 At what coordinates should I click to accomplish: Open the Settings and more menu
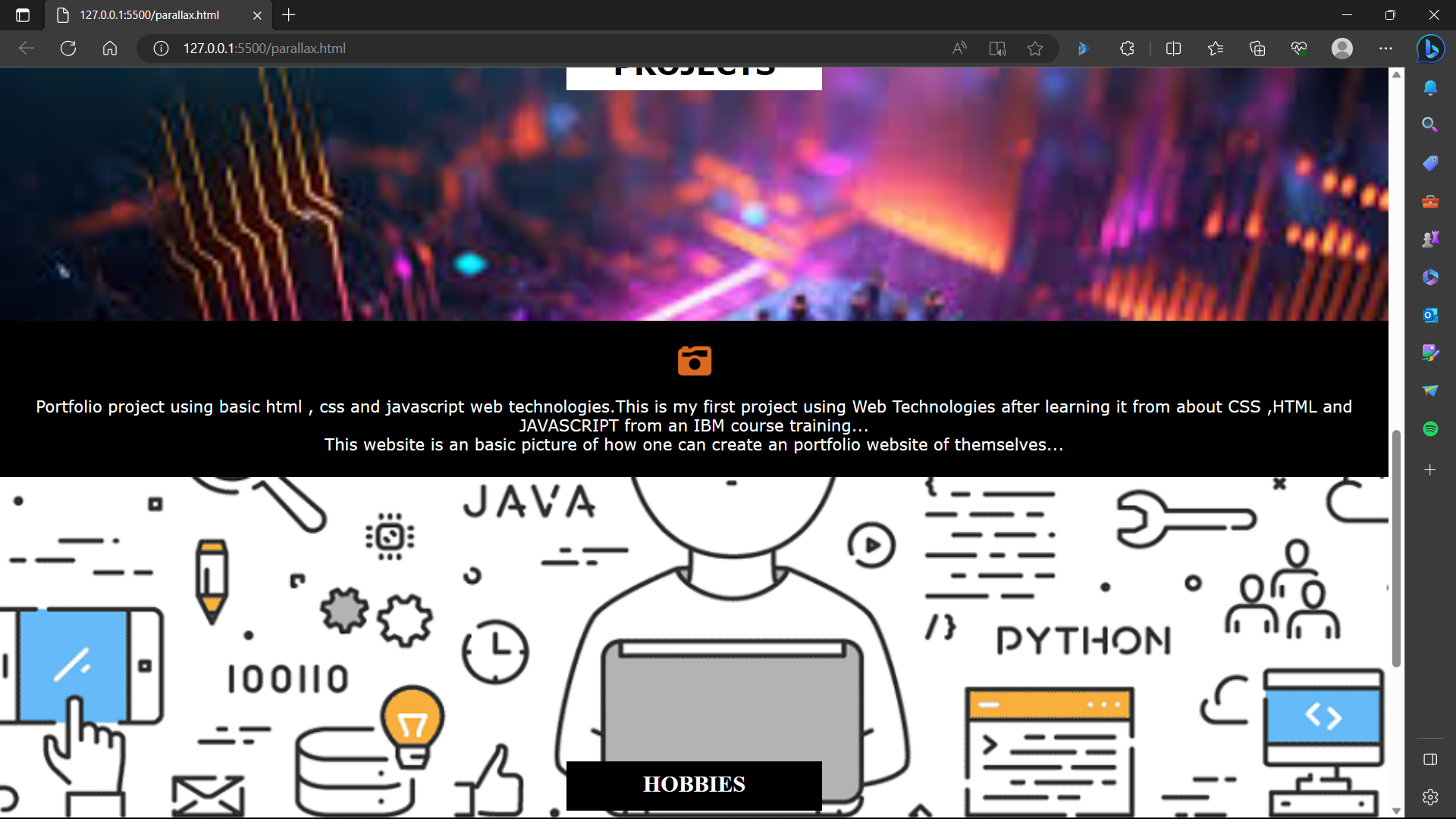(1387, 48)
